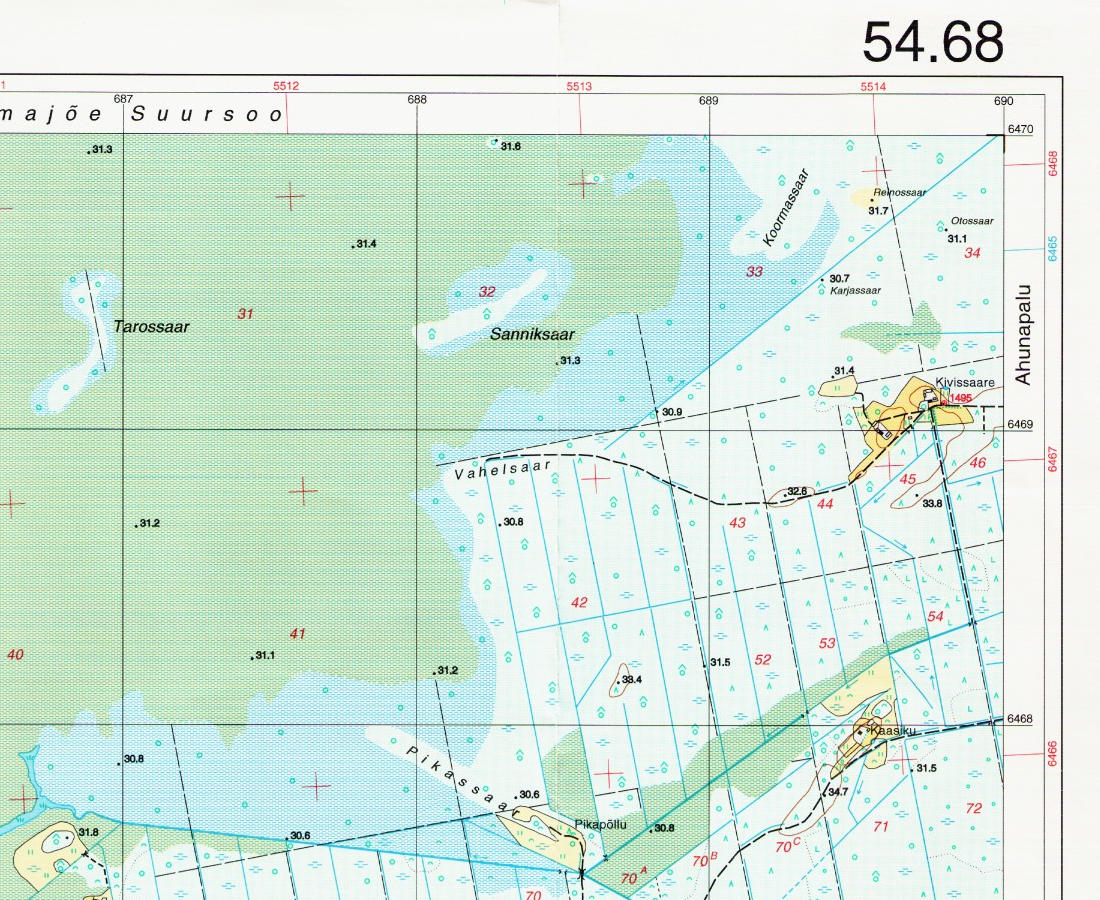Click the 6470 grid coordinate label
This screenshot has width=1100, height=900.
[1020, 129]
